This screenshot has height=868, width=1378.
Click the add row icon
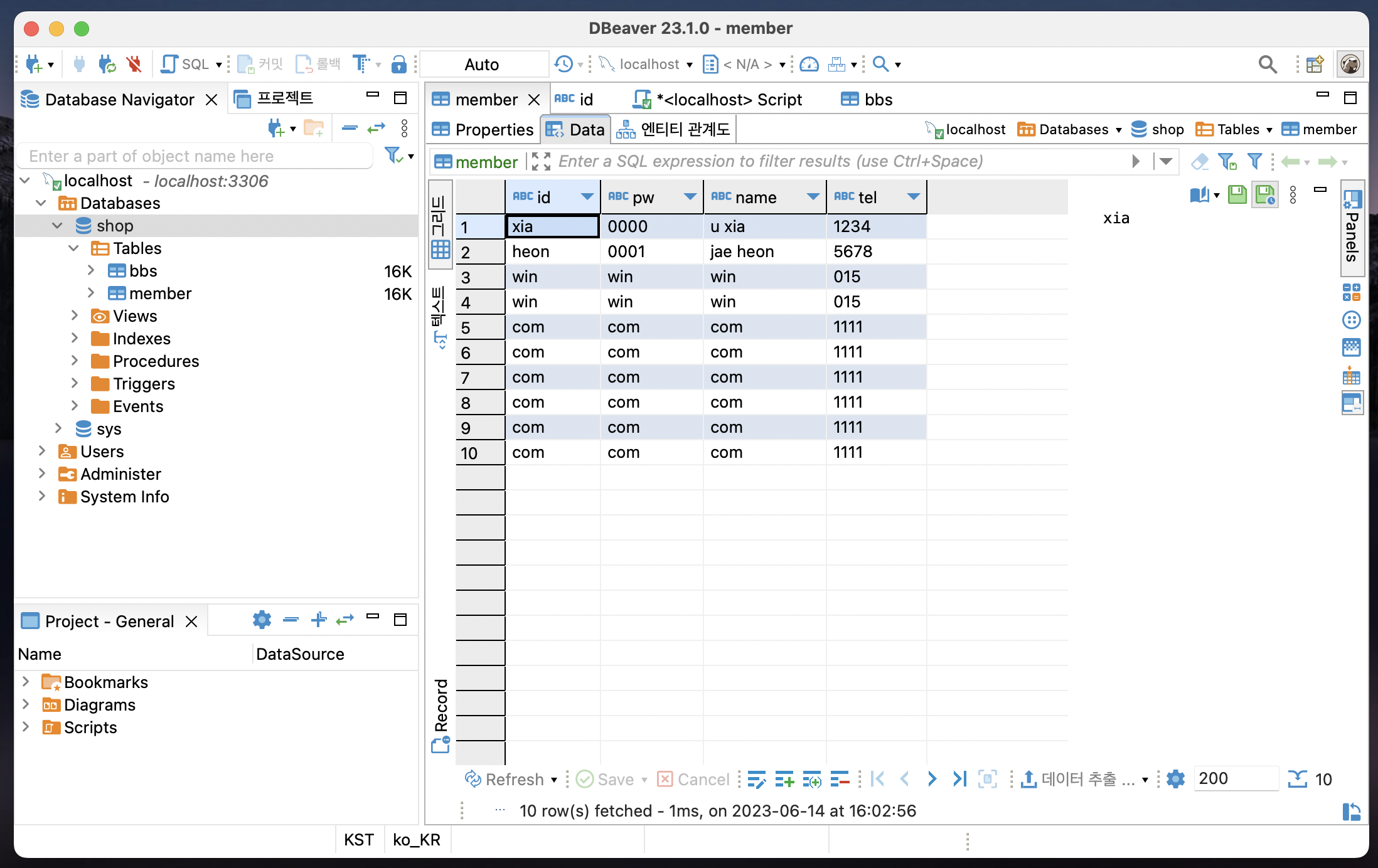[x=784, y=779]
